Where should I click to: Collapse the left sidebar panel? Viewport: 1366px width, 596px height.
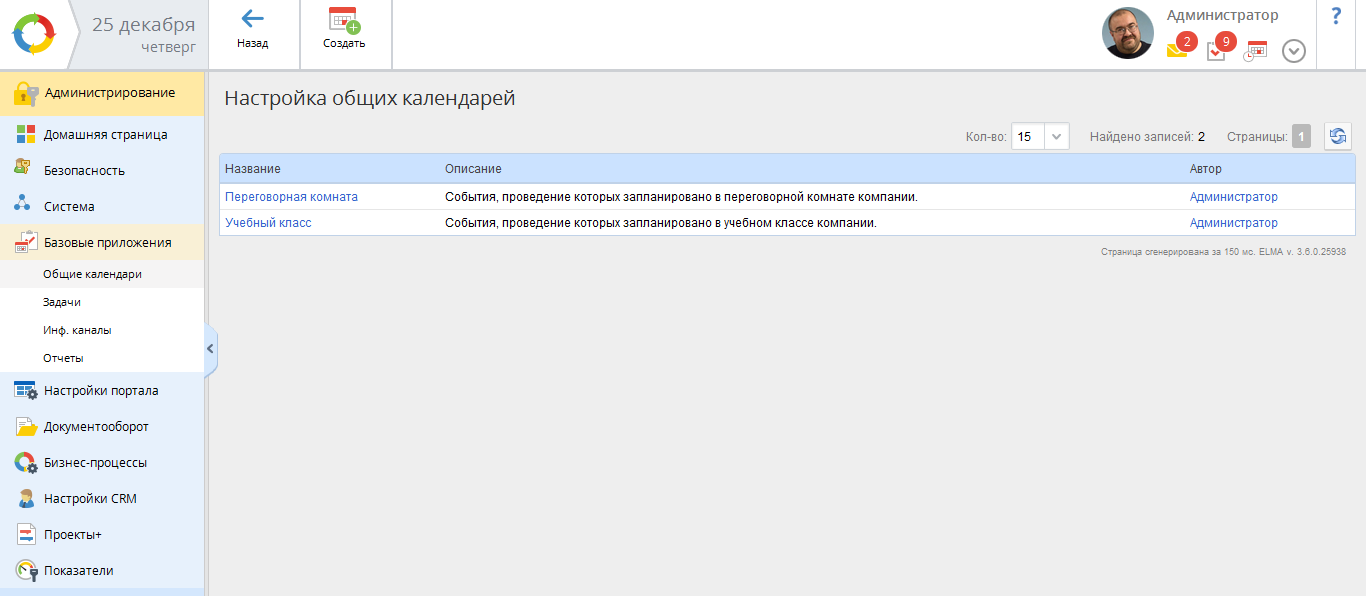click(210, 349)
